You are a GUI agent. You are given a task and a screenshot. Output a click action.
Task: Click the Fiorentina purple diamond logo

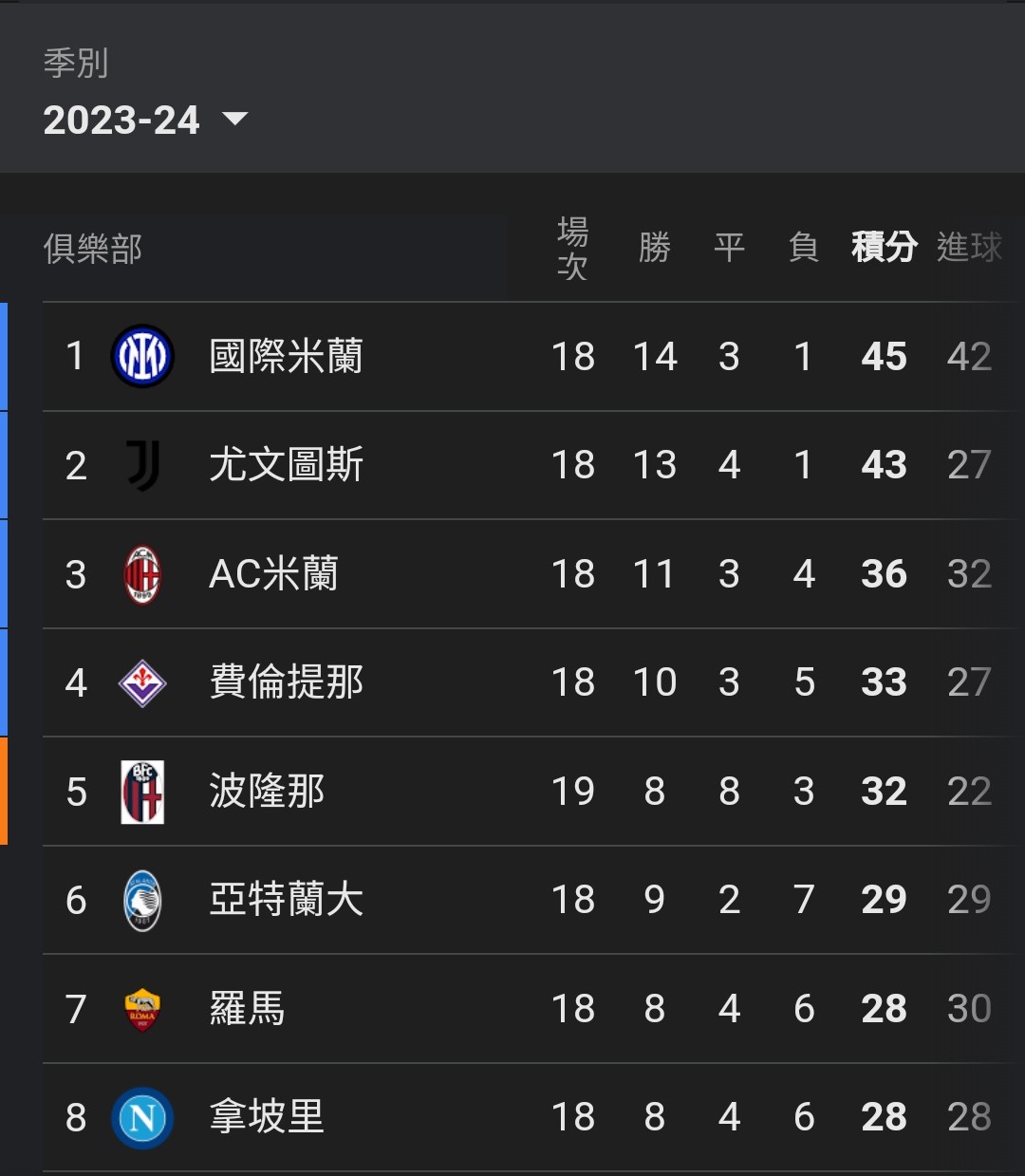142,682
